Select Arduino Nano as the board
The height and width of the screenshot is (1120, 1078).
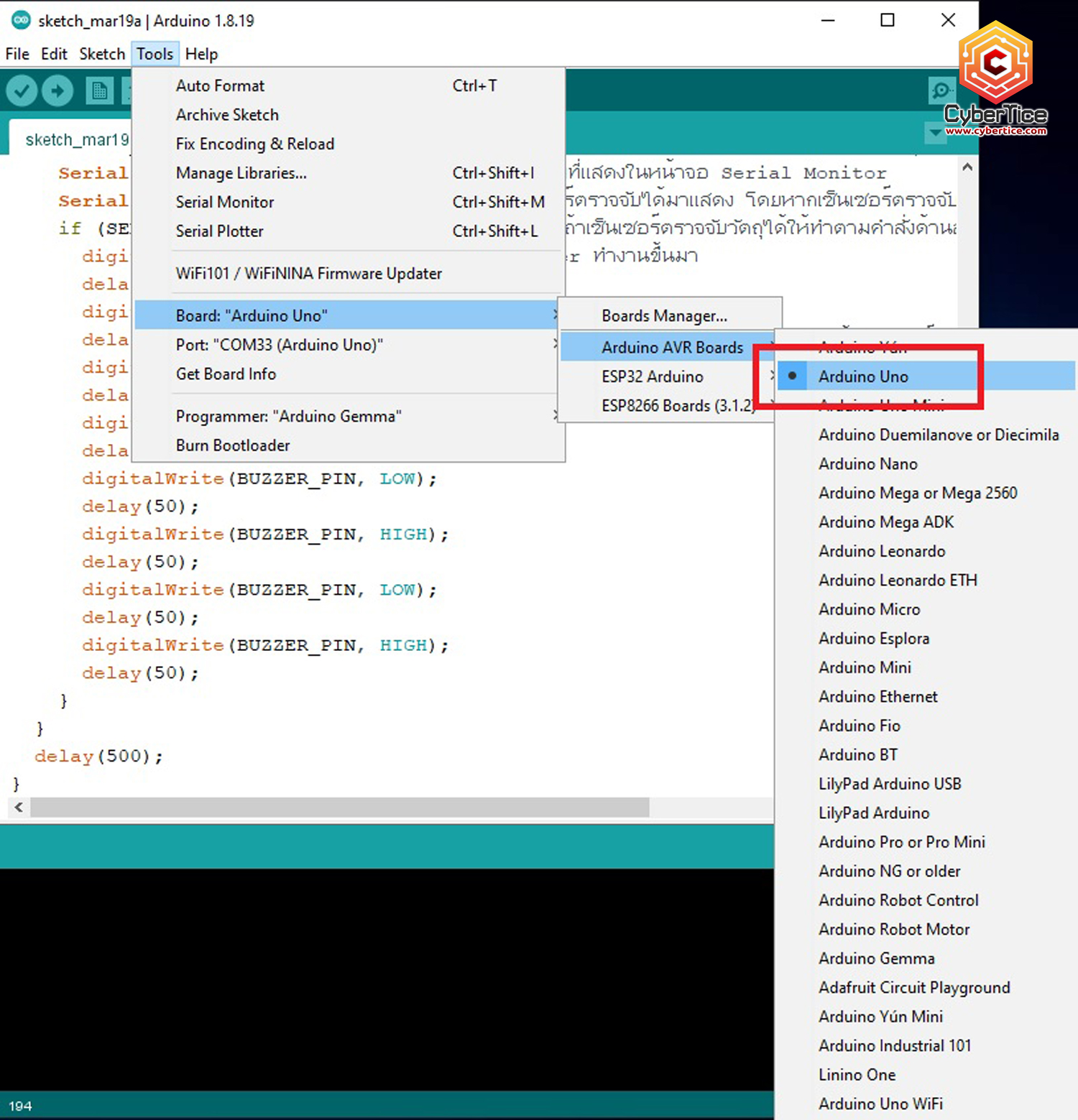point(867,464)
